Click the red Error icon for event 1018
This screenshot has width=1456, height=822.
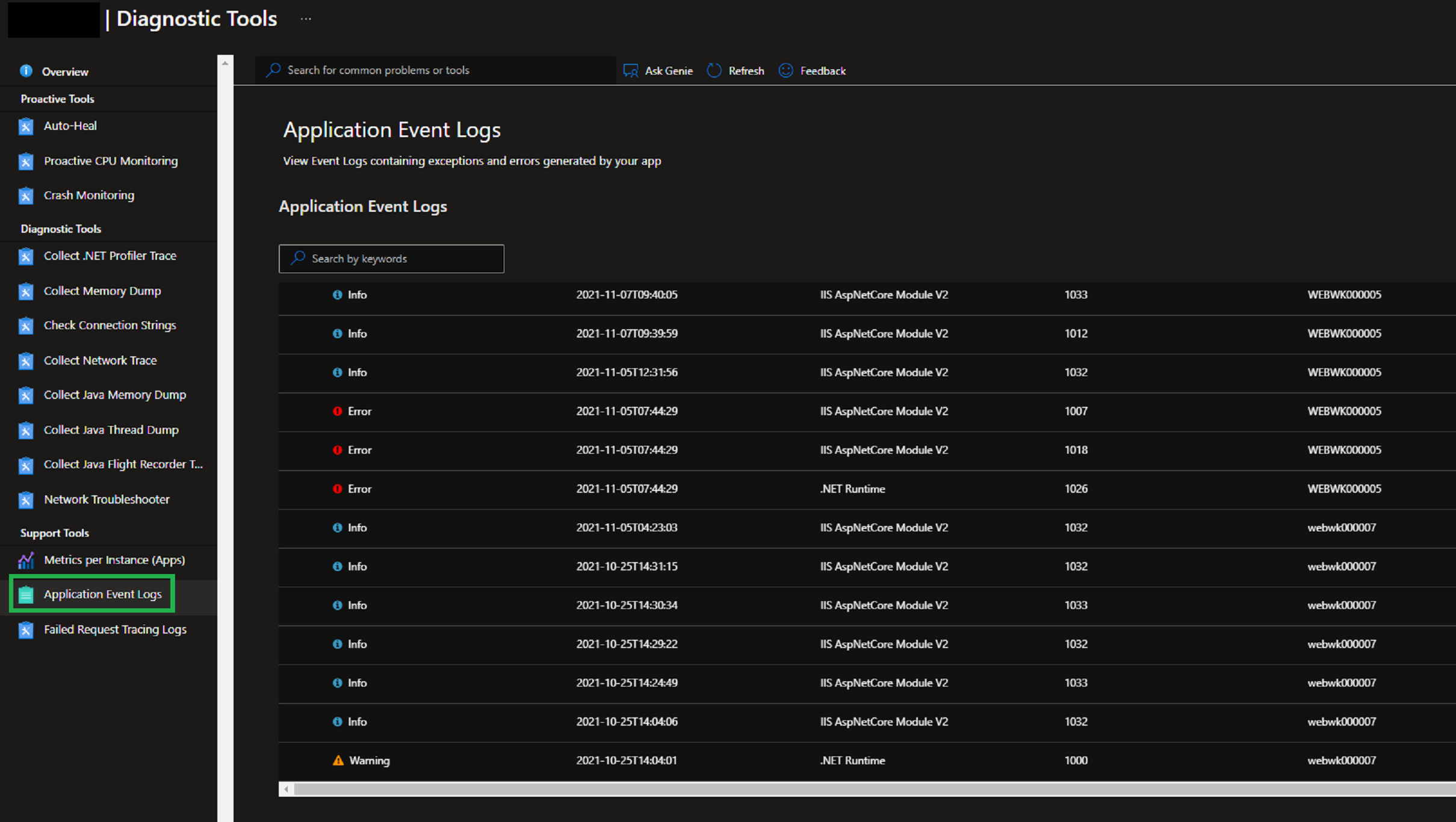pos(337,450)
